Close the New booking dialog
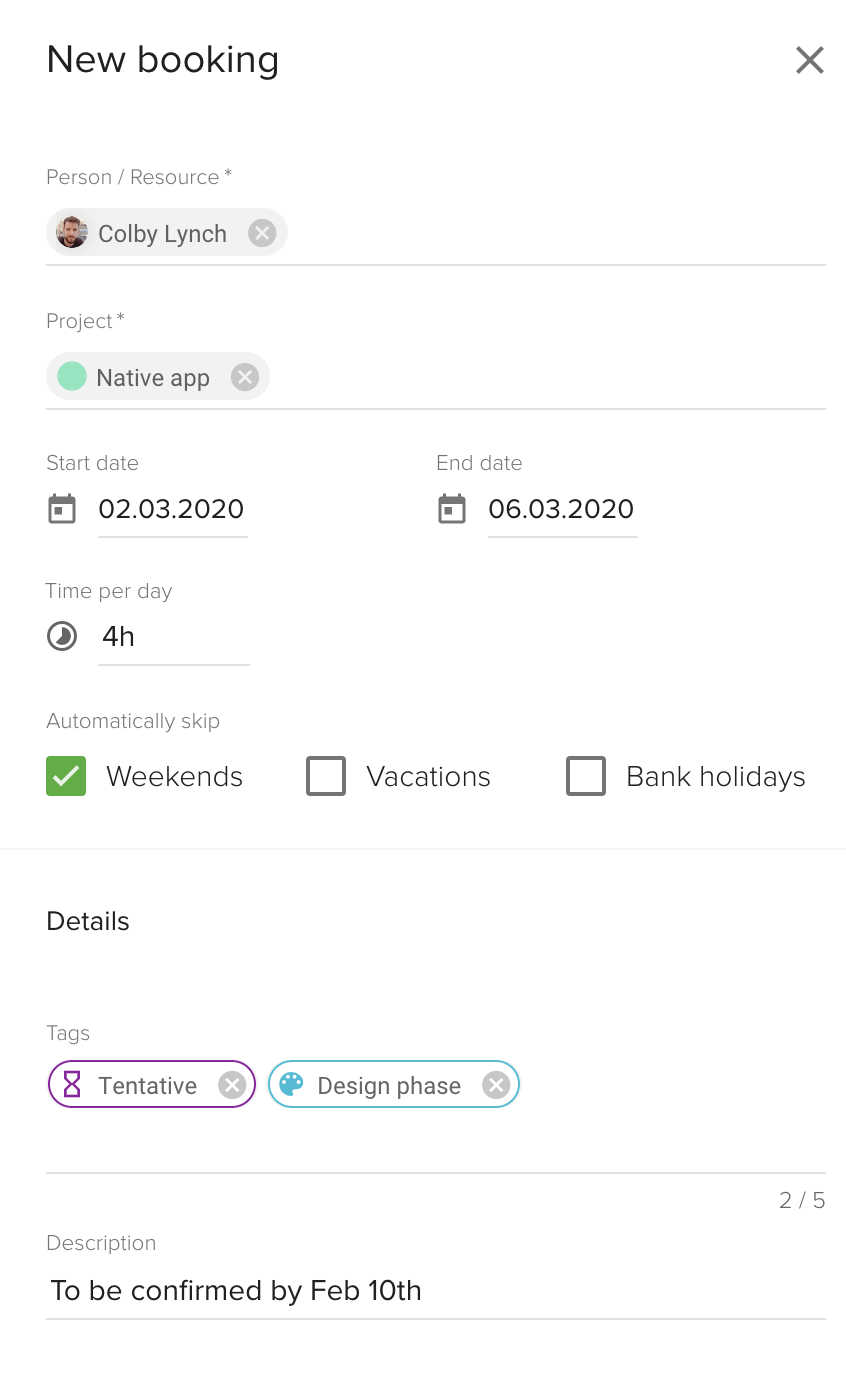Screen dimensions: 846x1382 [x=810, y=60]
